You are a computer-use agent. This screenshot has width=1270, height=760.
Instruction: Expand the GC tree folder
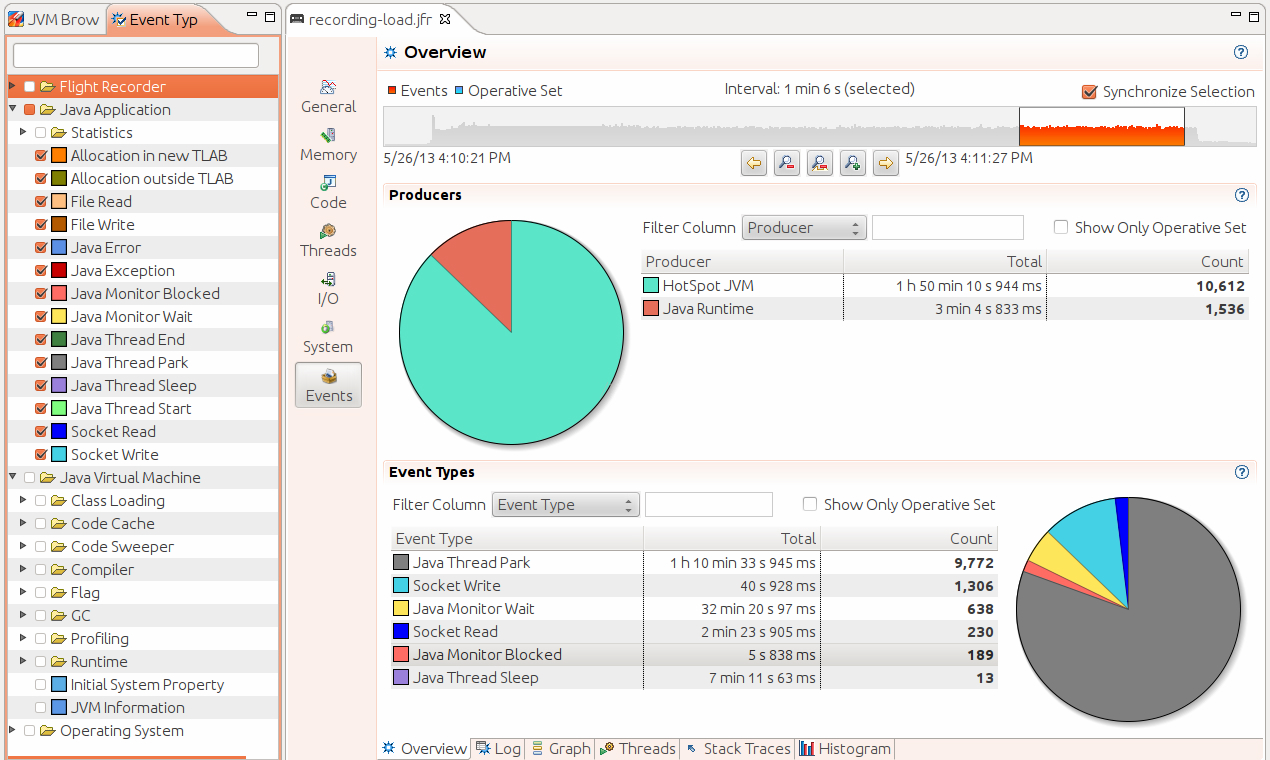(x=23, y=616)
